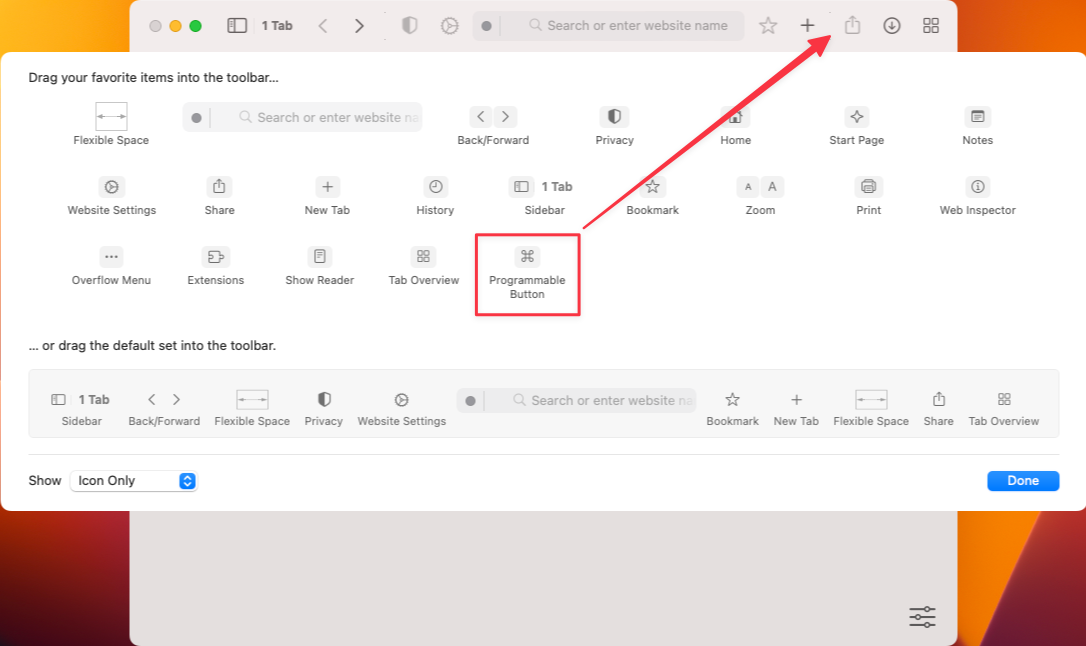The height and width of the screenshot is (646, 1086).
Task: Select the Extensions icon
Action: [215, 256]
